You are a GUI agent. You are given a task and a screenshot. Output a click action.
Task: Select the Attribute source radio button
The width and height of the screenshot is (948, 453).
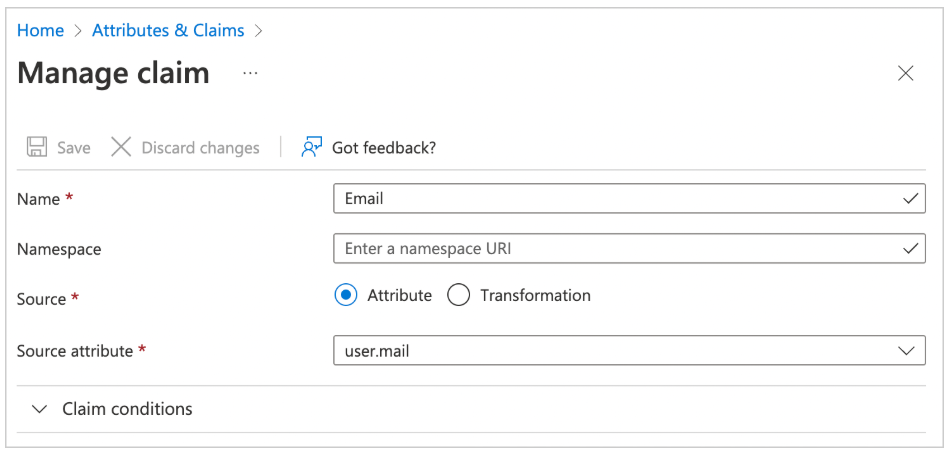coord(346,296)
